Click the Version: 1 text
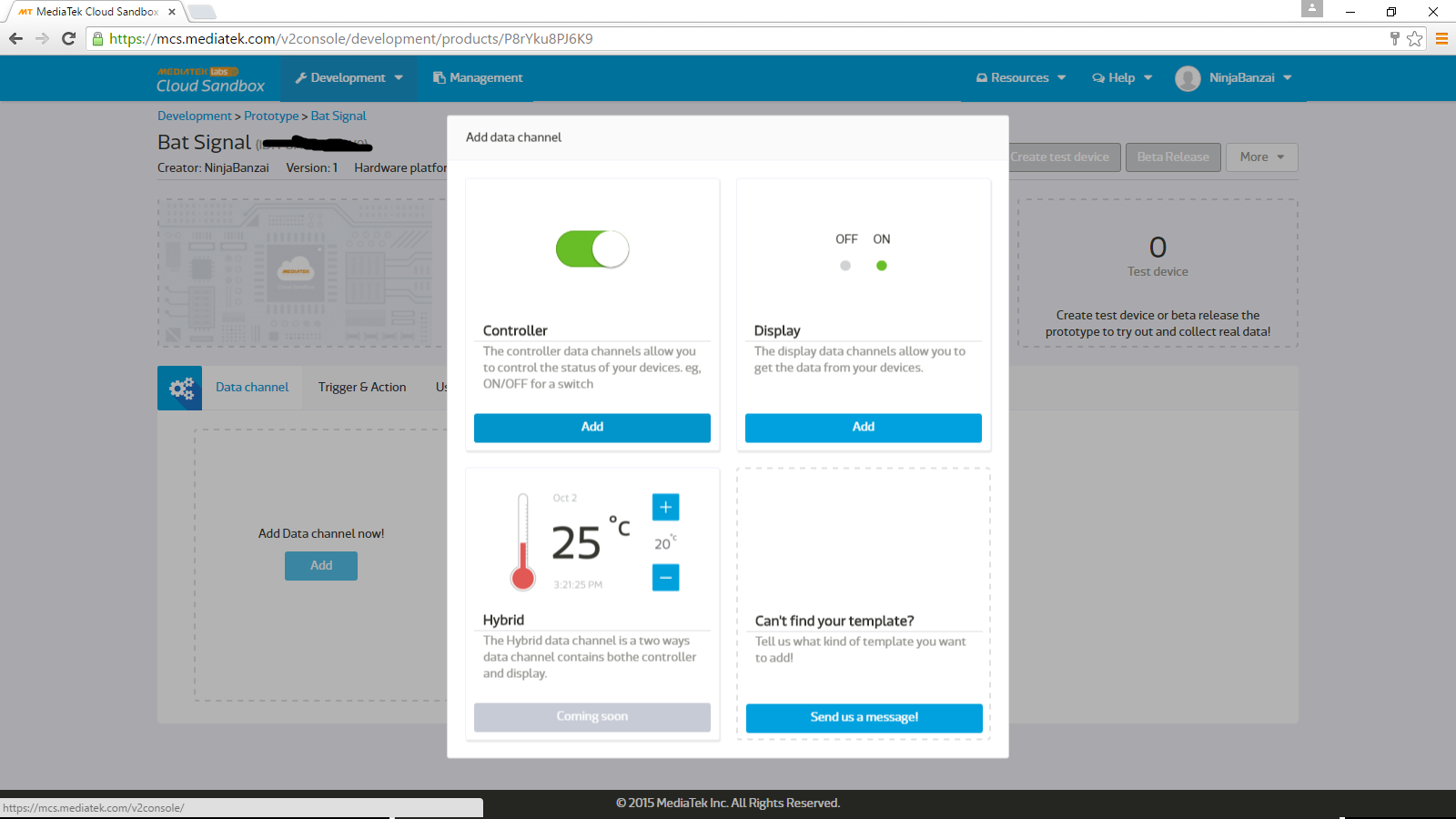1456x819 pixels. click(x=312, y=167)
